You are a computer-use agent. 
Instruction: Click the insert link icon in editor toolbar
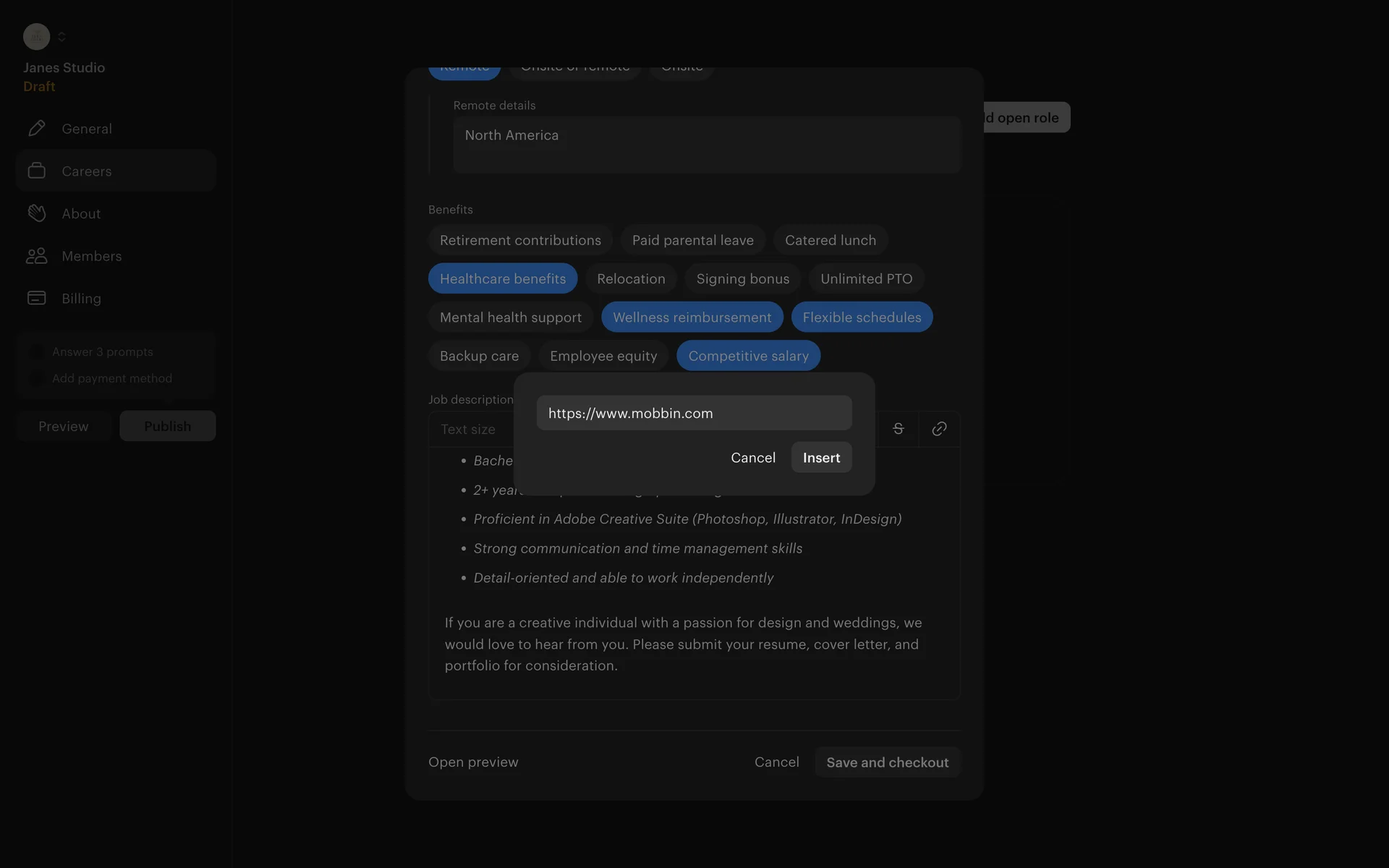tap(939, 429)
